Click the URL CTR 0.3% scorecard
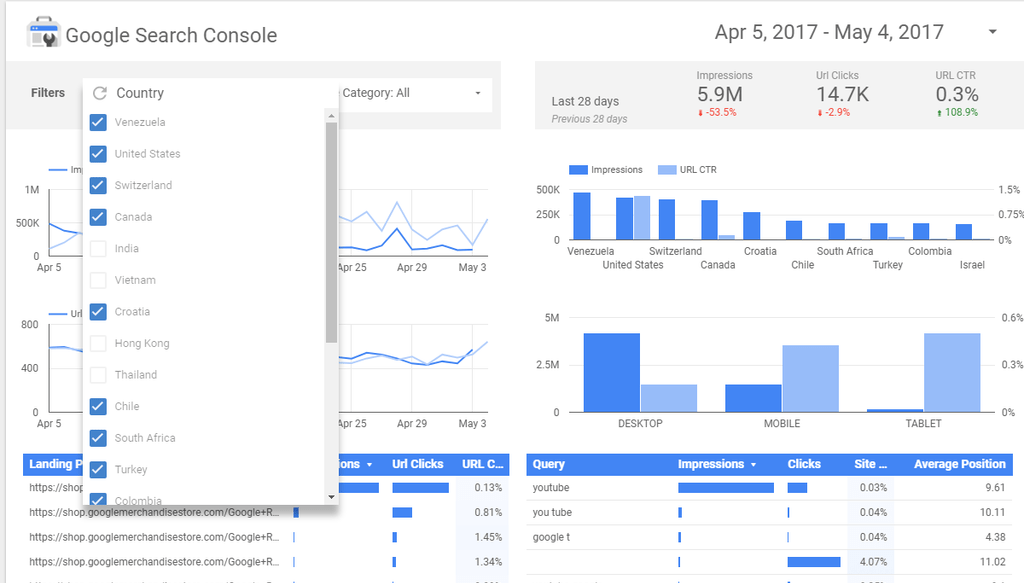The image size is (1024, 583). 957,94
